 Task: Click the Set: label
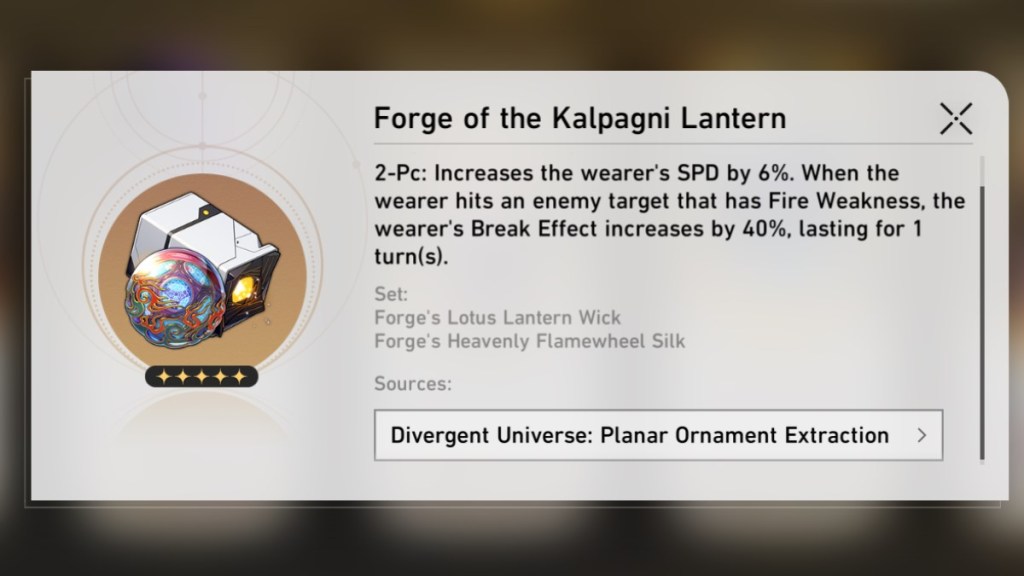tap(391, 294)
